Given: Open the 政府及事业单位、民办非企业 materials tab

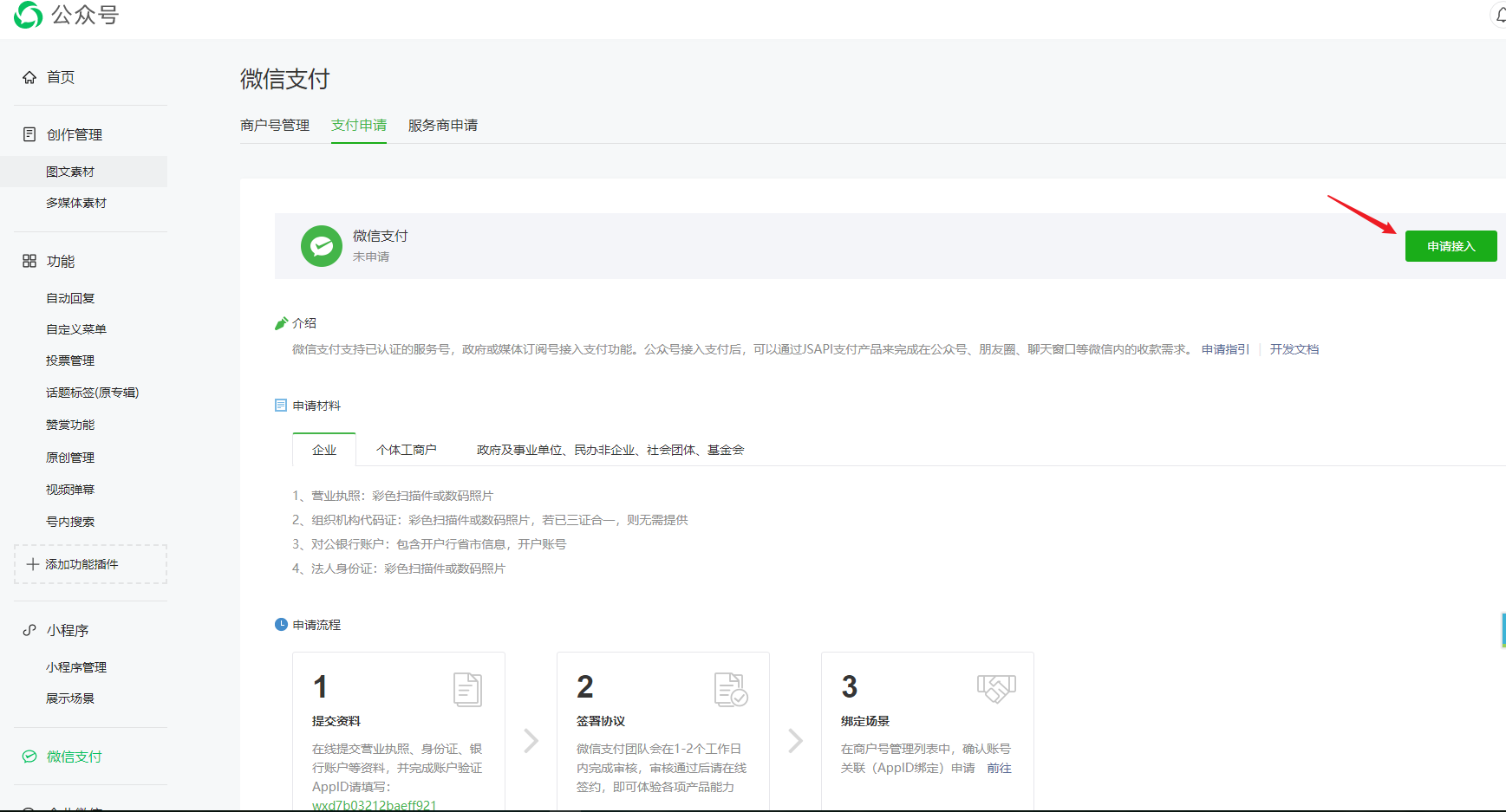Looking at the screenshot, I should (610, 450).
